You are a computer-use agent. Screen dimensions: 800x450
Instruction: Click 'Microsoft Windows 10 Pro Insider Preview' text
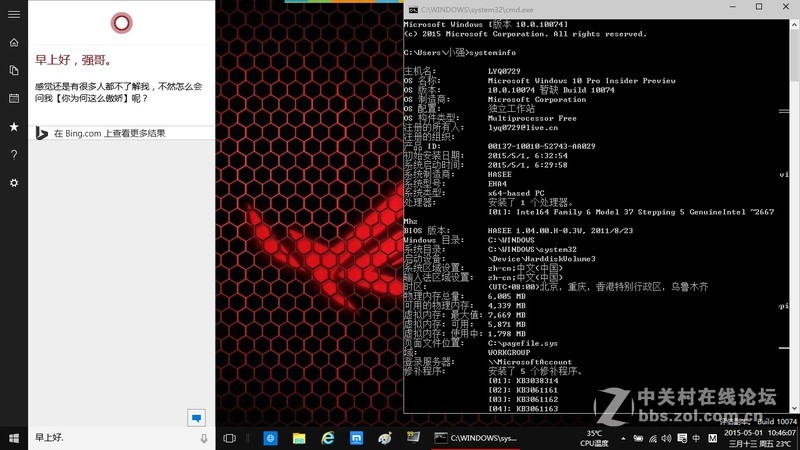coord(582,81)
